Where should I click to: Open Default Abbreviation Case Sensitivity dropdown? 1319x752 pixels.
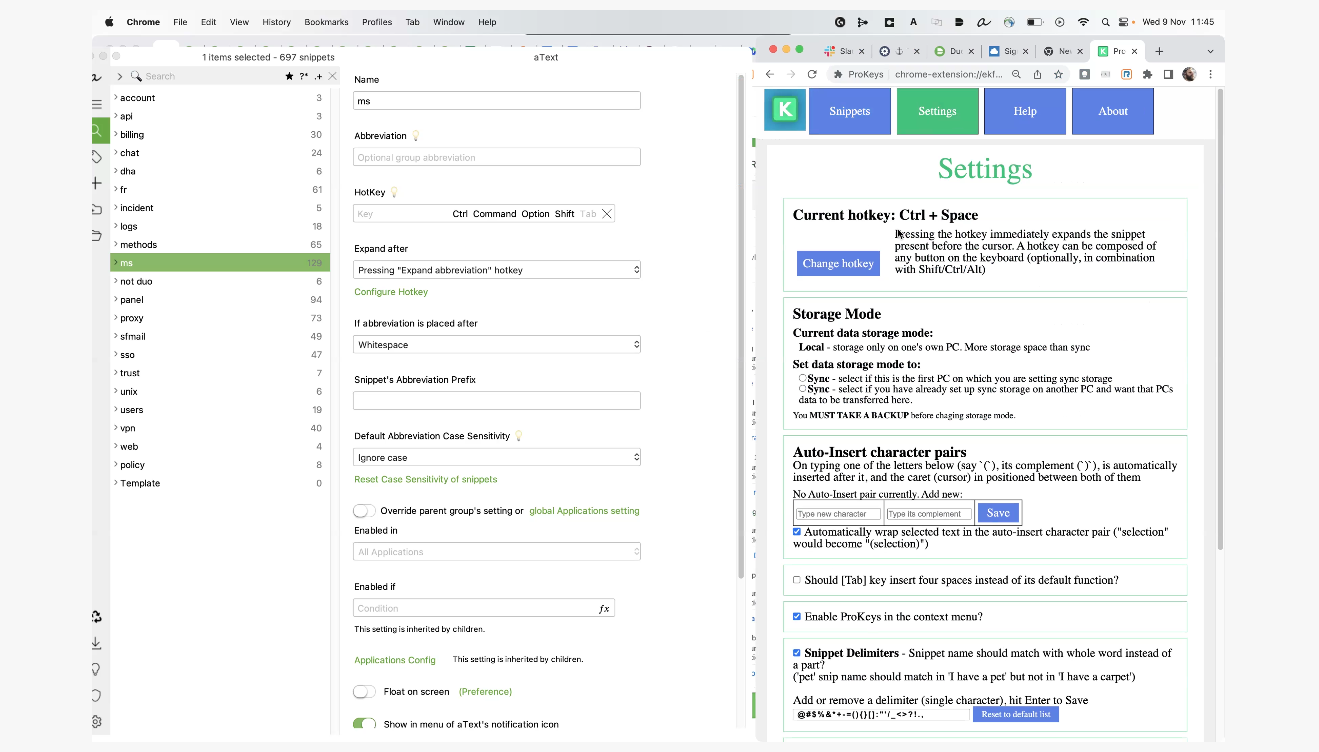tap(497, 458)
